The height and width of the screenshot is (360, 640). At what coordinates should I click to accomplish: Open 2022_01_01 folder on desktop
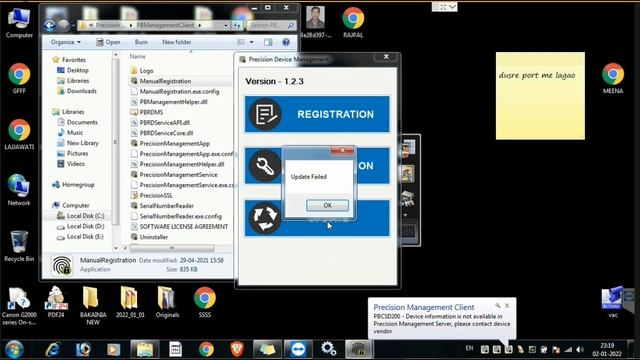(x=130, y=302)
